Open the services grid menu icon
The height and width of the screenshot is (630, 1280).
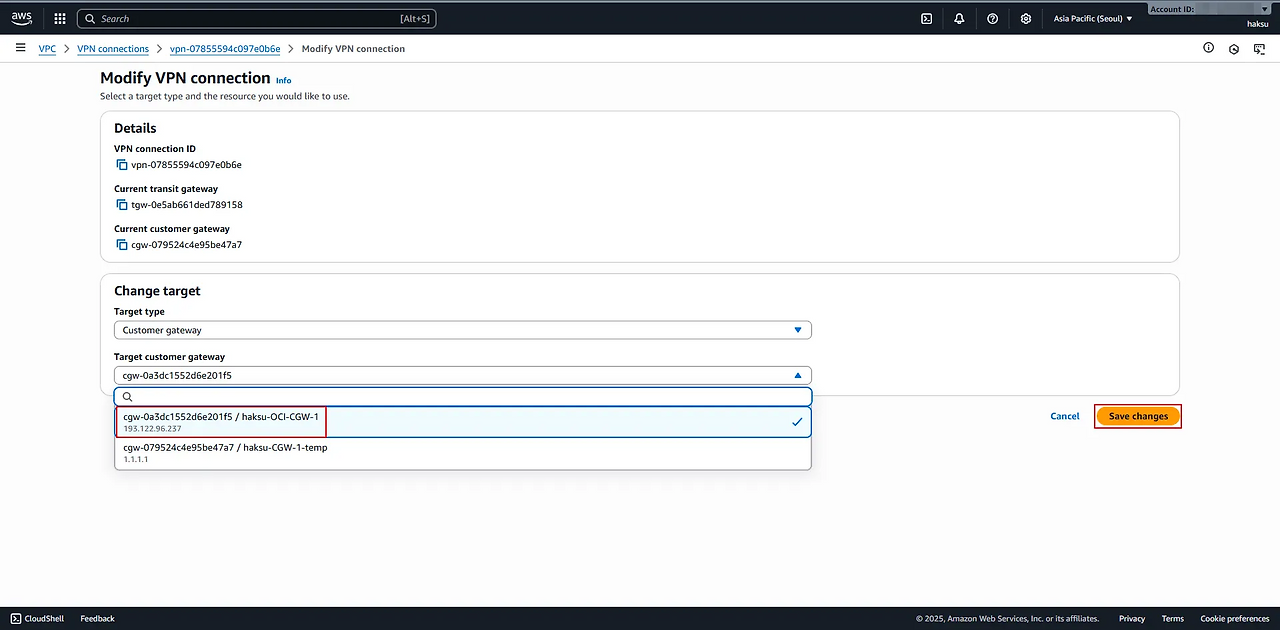click(60, 18)
